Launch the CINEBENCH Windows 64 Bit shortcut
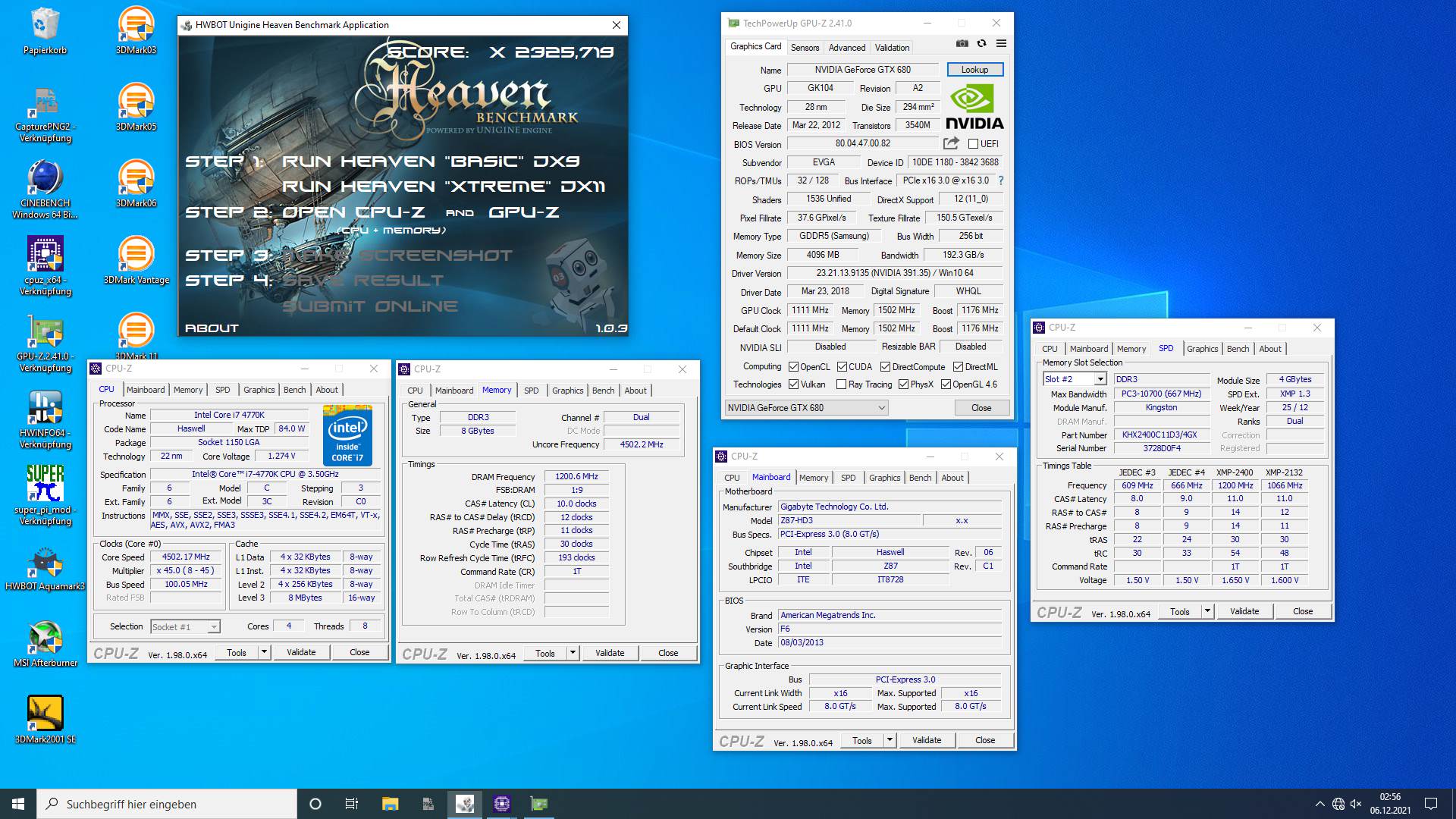 (x=45, y=190)
